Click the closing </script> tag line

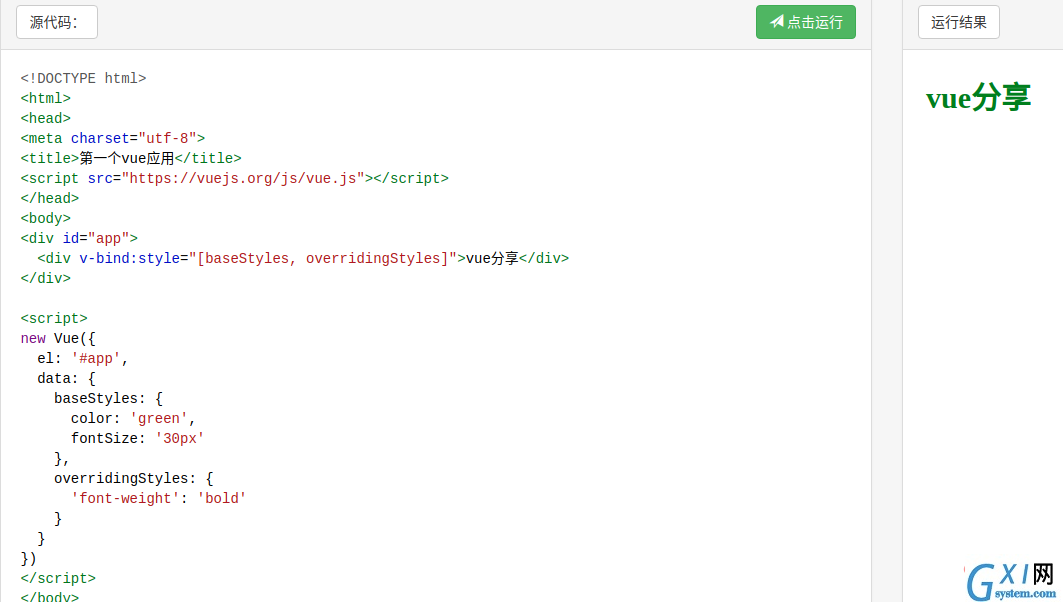pyautogui.click(x=58, y=578)
